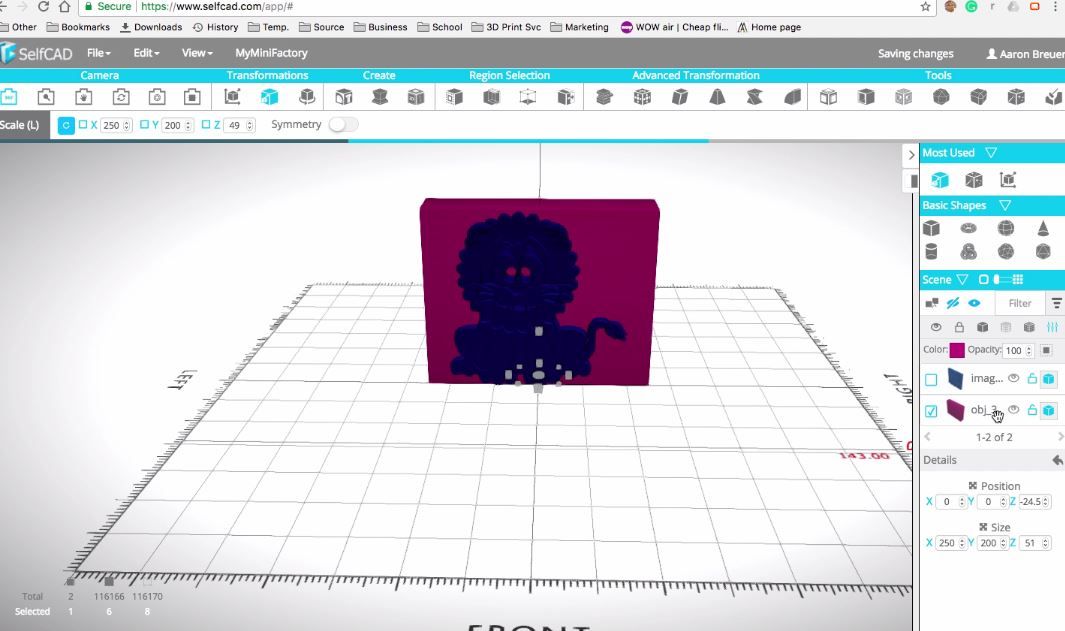Open the Edit menu
Image resolution: width=1065 pixels, height=631 pixels.
[145, 53]
